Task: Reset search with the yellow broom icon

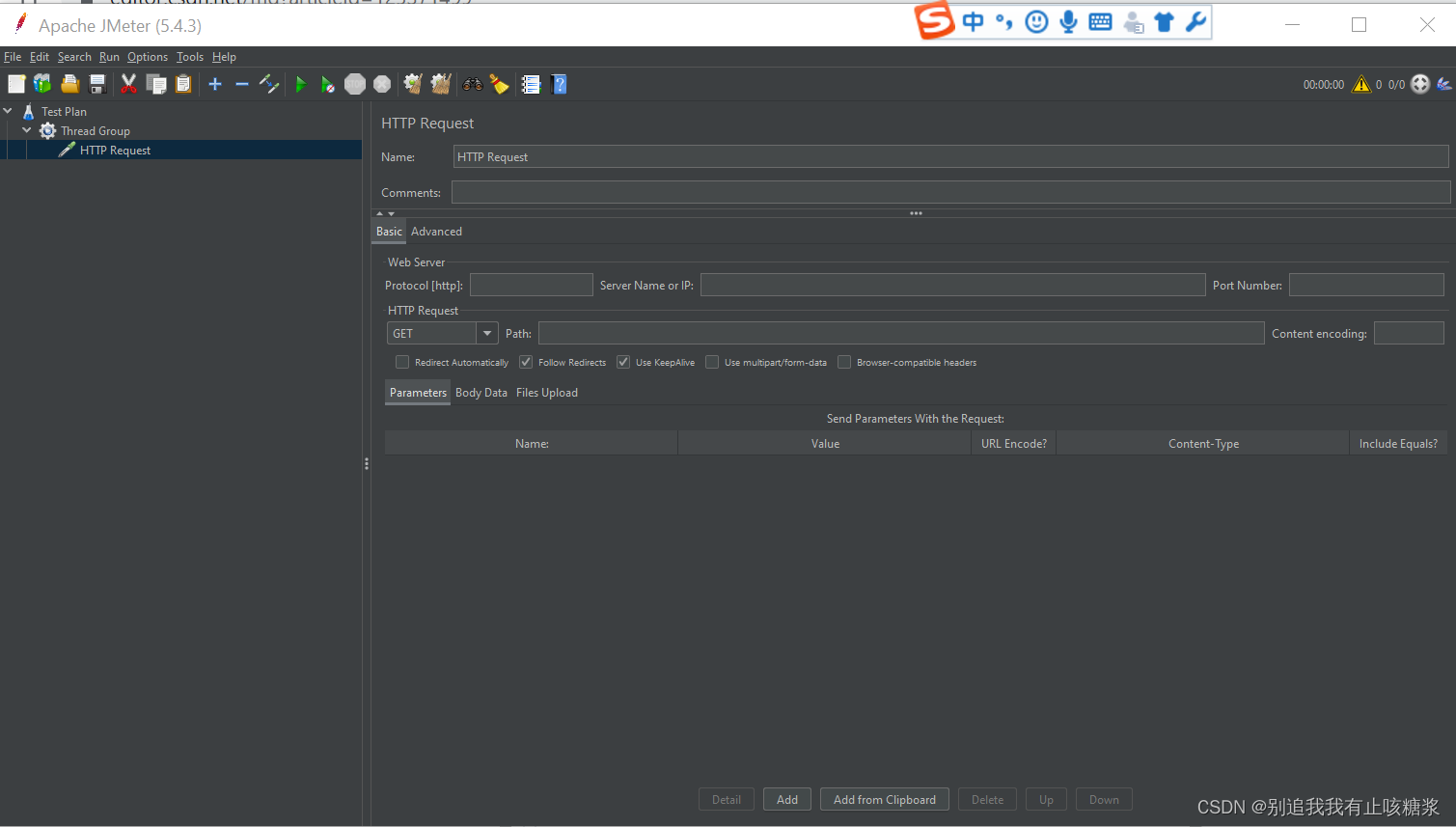Action: point(500,85)
